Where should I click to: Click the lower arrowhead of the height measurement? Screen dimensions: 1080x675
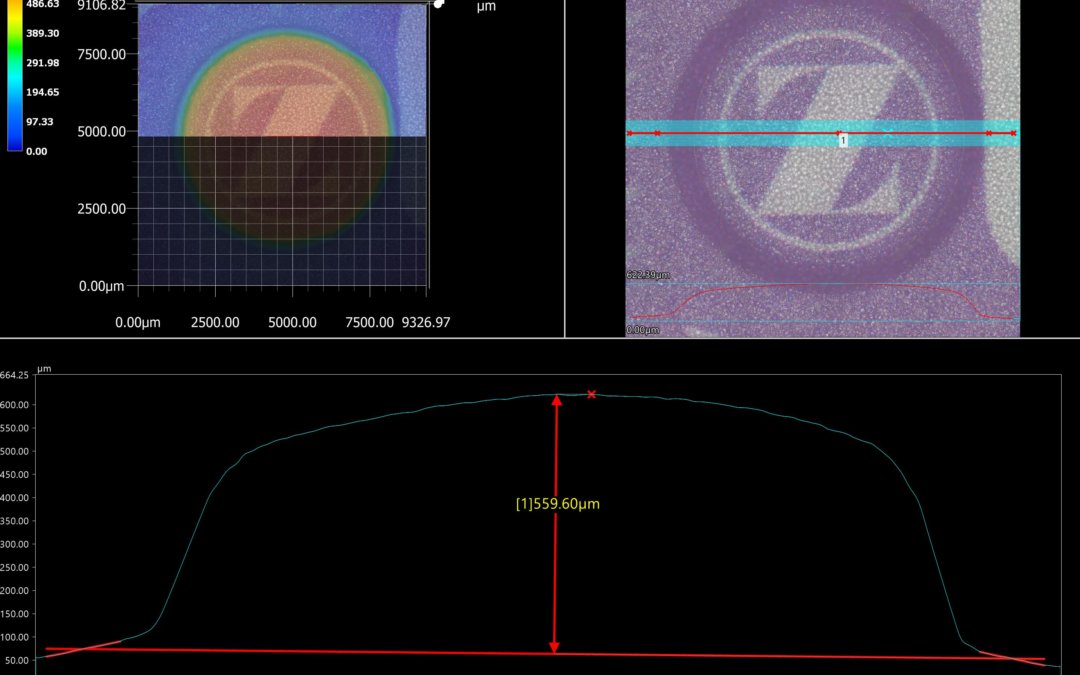click(554, 647)
